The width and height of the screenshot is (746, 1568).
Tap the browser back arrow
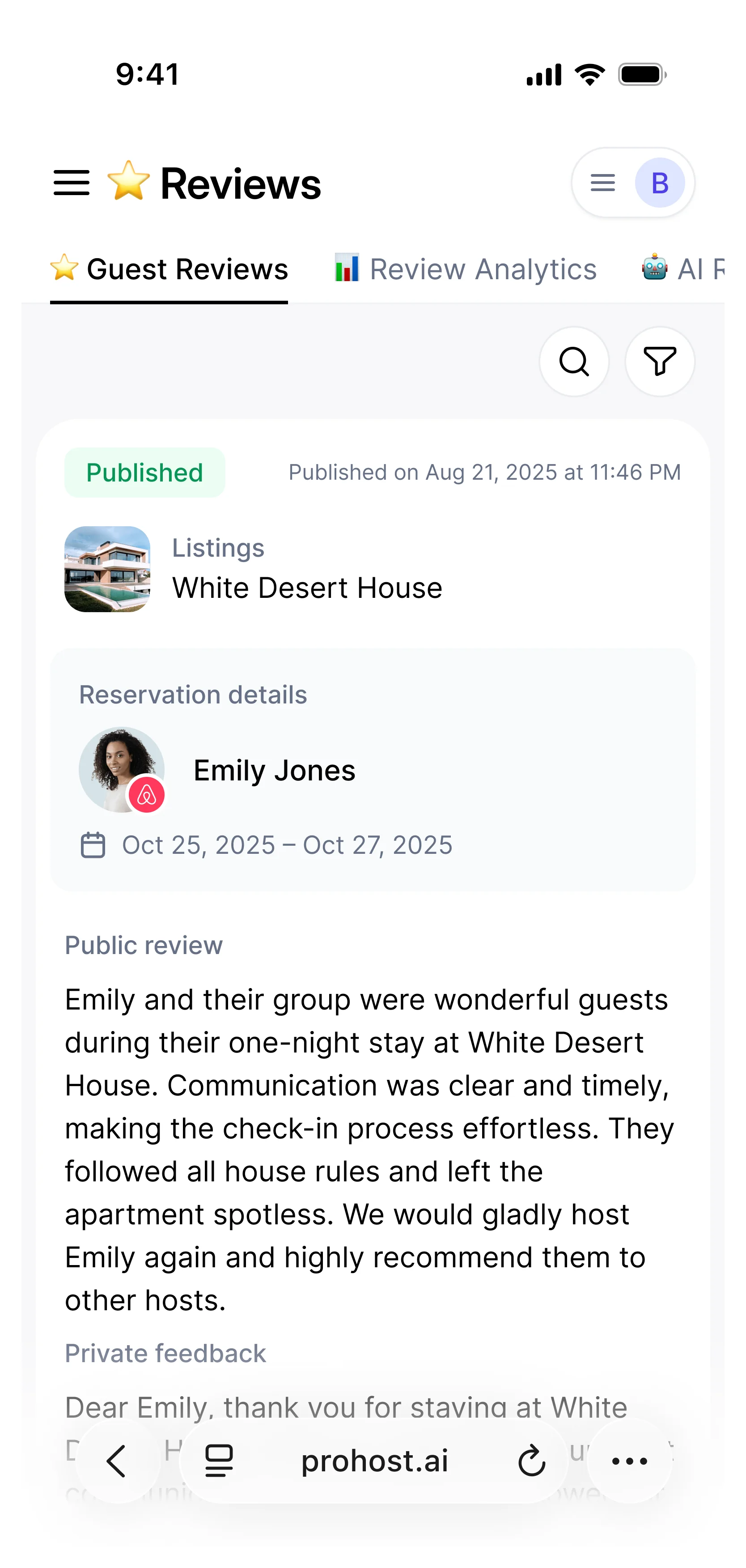coord(116,1461)
